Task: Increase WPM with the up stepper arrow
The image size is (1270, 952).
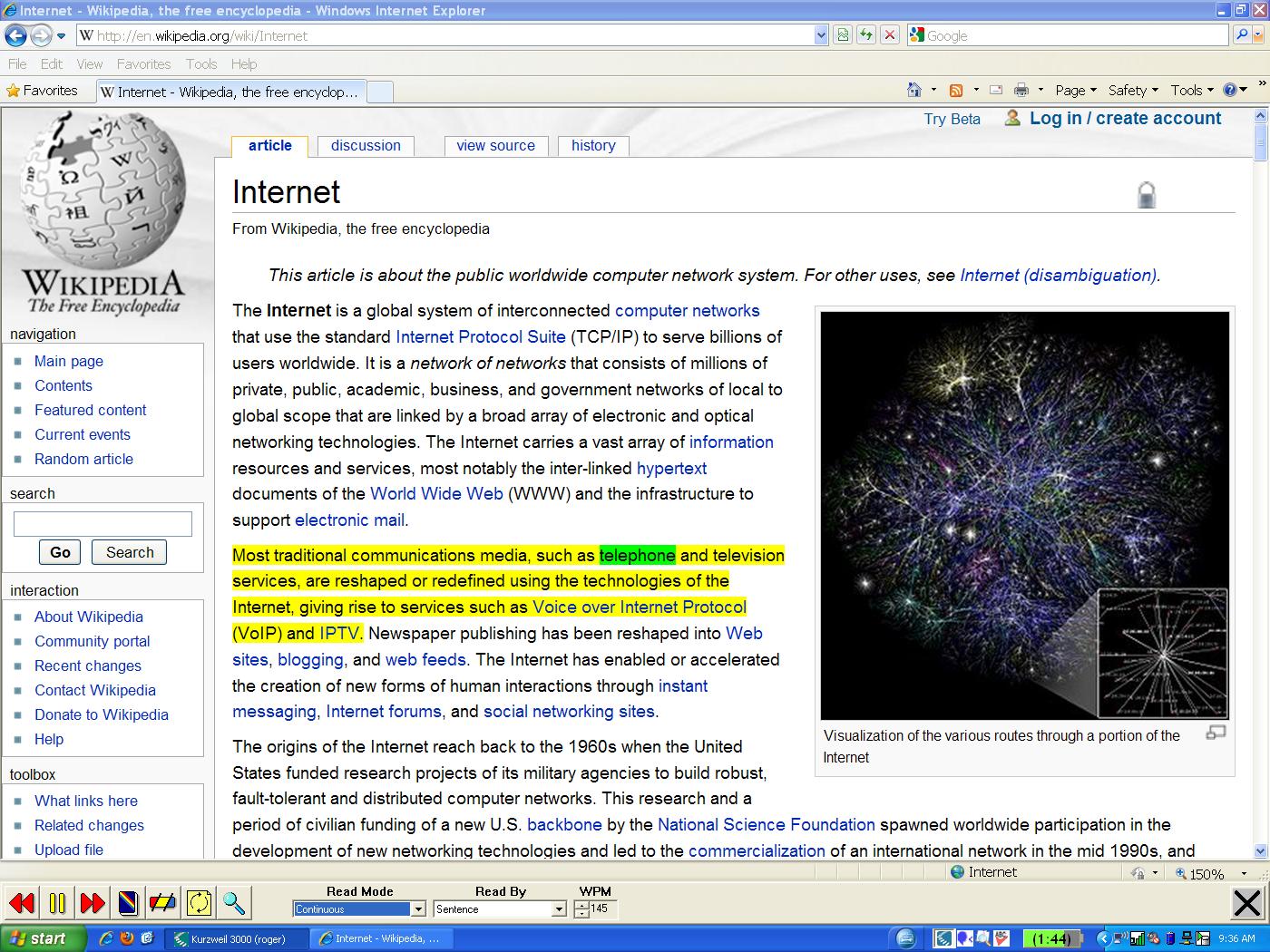Action: pyautogui.click(x=581, y=905)
